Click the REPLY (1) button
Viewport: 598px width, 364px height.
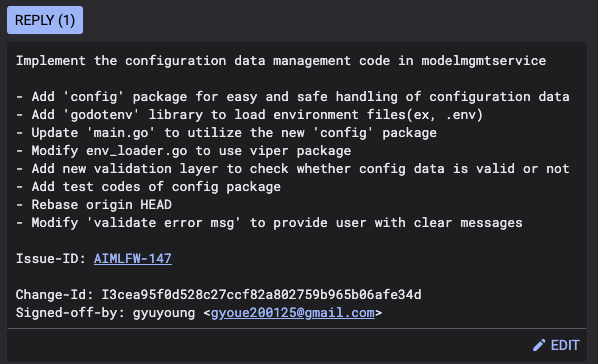point(45,20)
